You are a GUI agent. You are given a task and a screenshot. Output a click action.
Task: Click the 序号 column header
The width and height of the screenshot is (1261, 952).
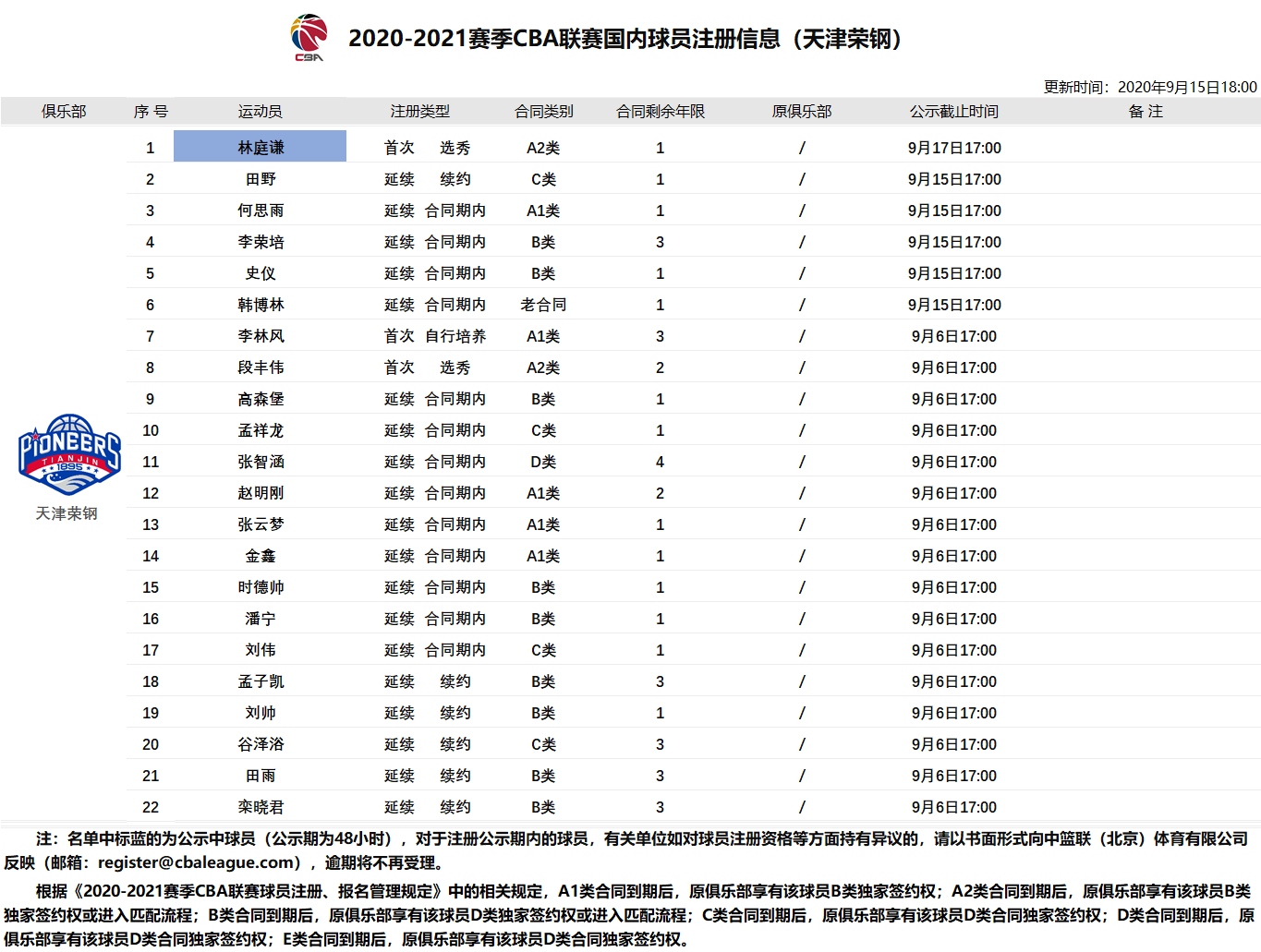point(151,112)
